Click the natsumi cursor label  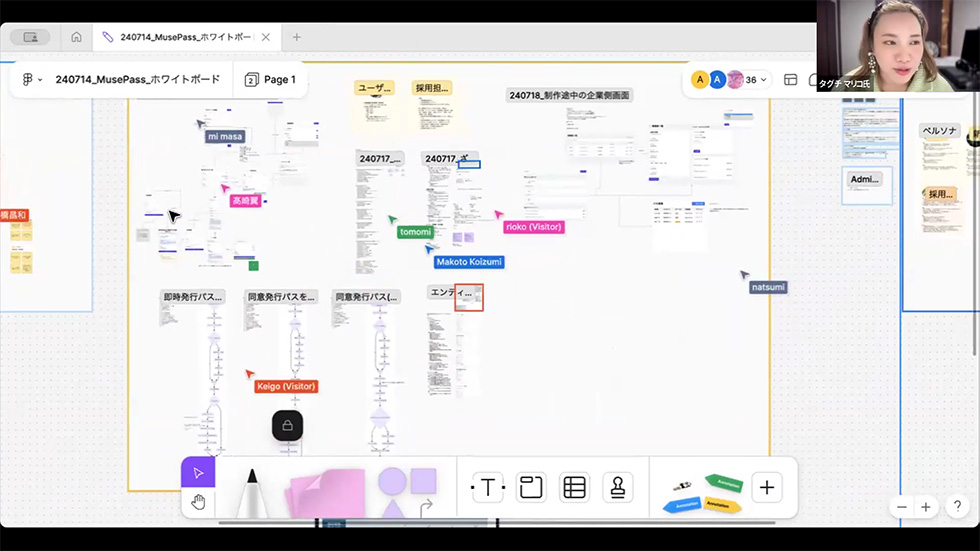click(768, 287)
